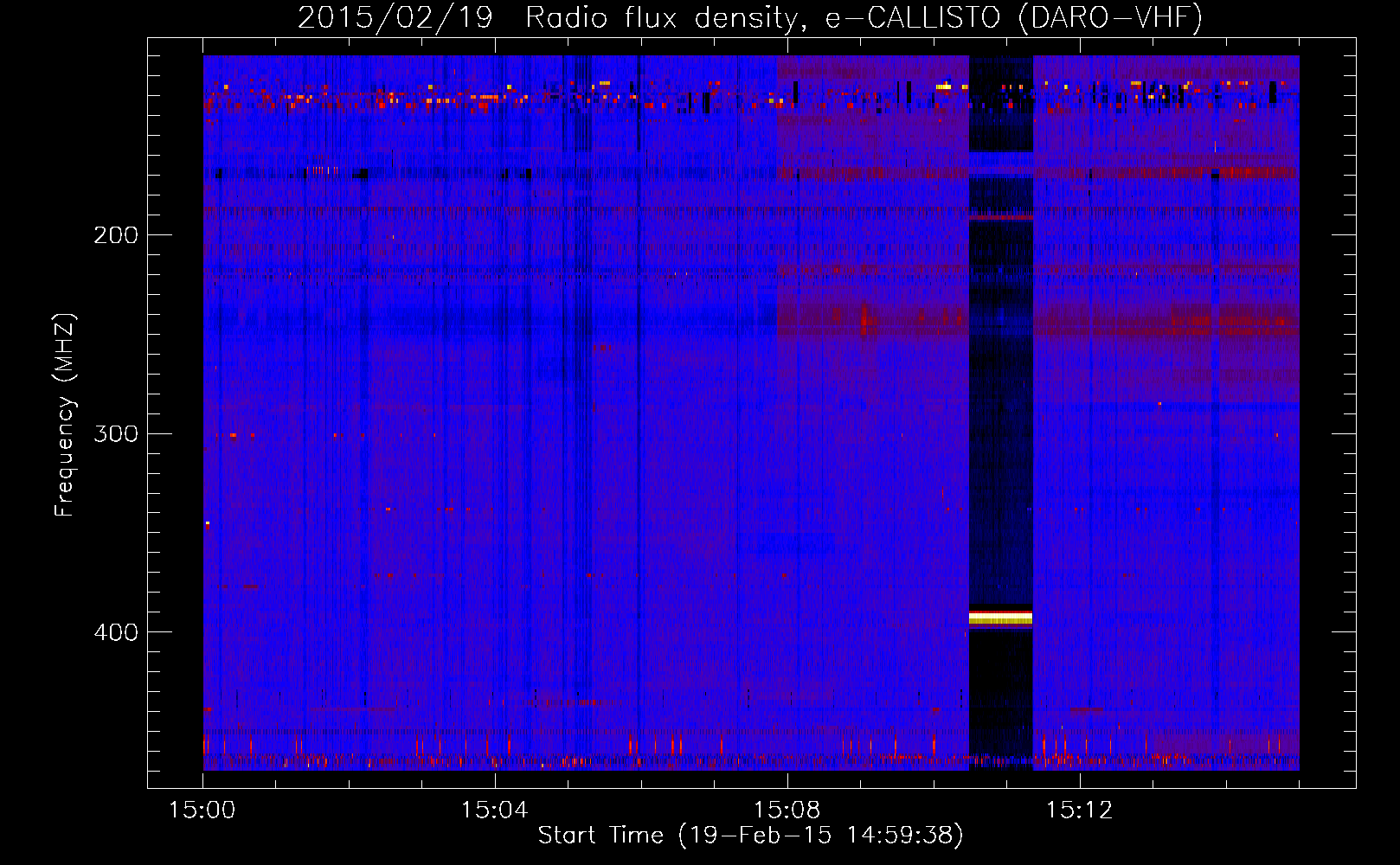Click the 15:12 time axis label
Image resolution: width=1400 pixels, height=865 pixels.
[1079, 811]
